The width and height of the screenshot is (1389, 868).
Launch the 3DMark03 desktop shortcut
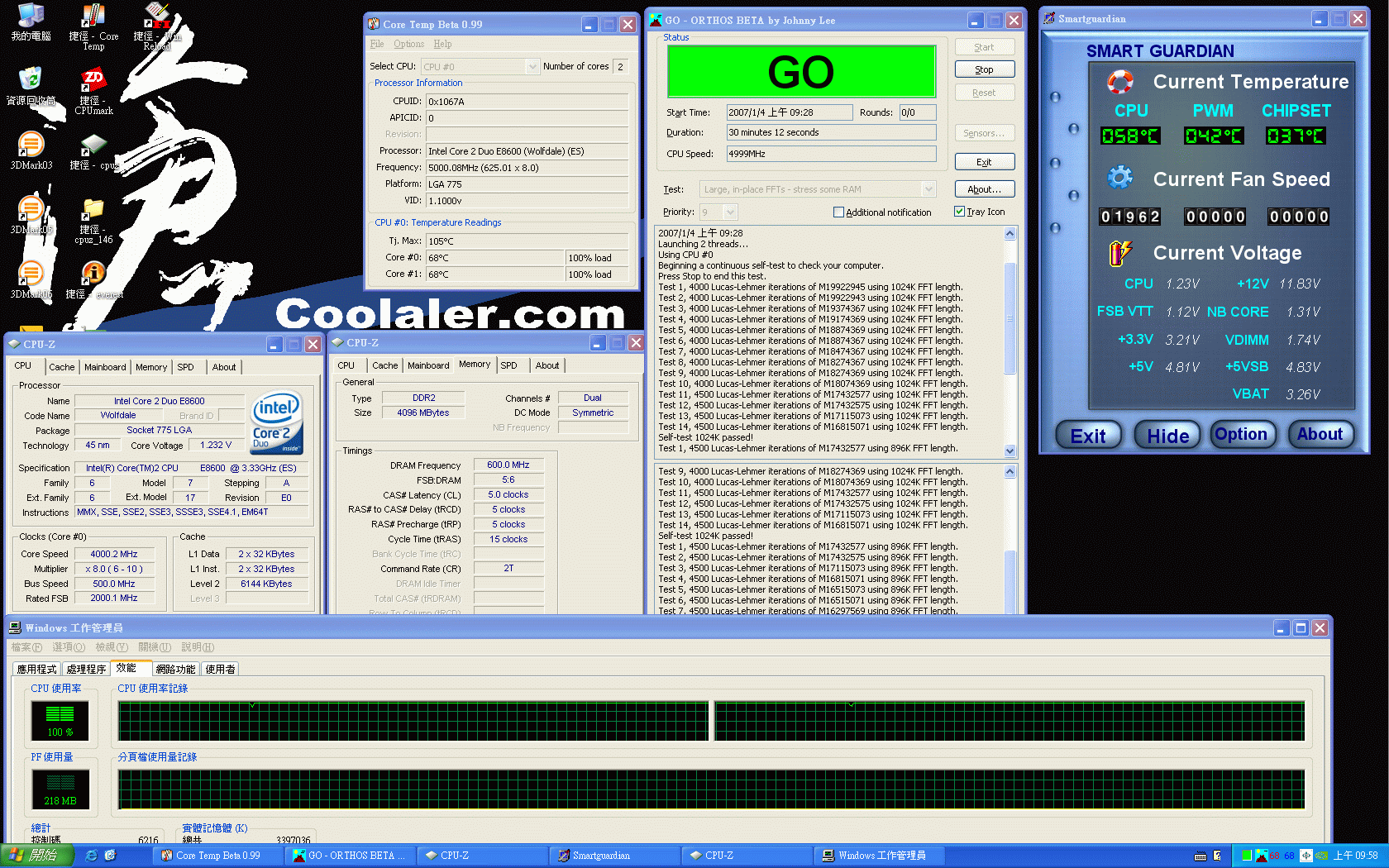31,150
